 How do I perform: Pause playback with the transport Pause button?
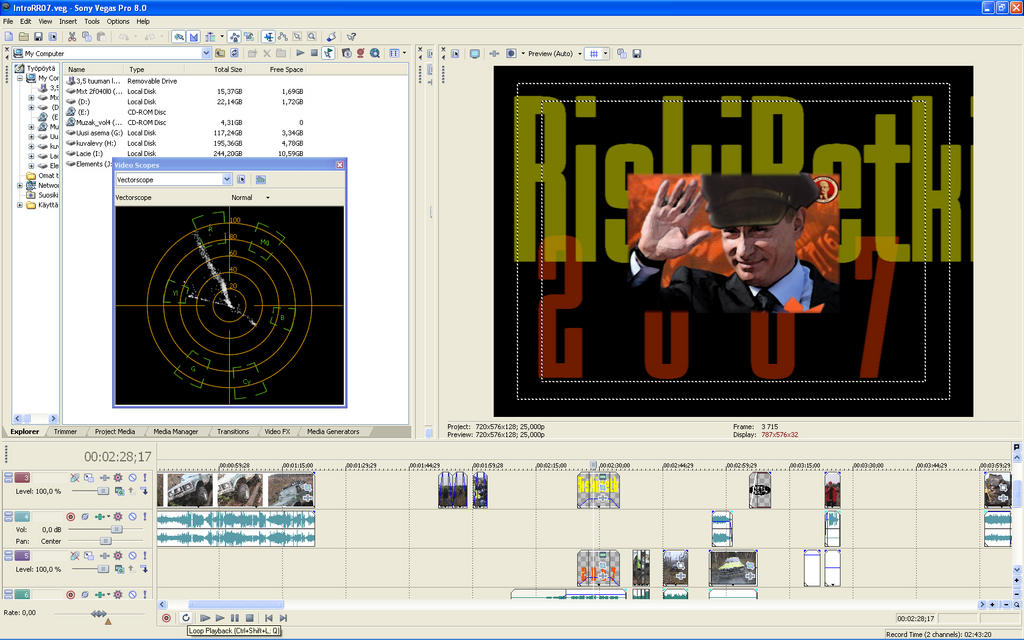235,618
